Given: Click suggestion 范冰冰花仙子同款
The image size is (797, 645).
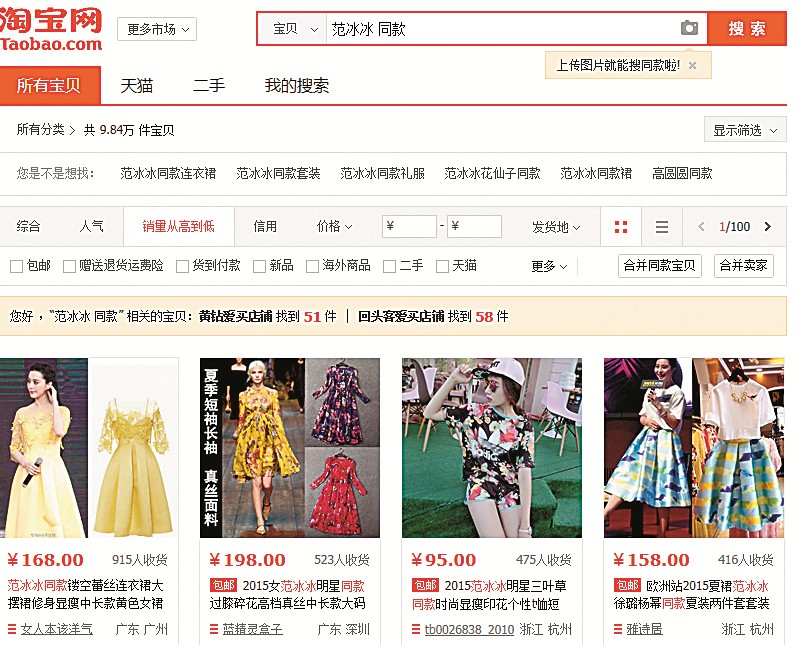Looking at the screenshot, I should tap(492, 173).
